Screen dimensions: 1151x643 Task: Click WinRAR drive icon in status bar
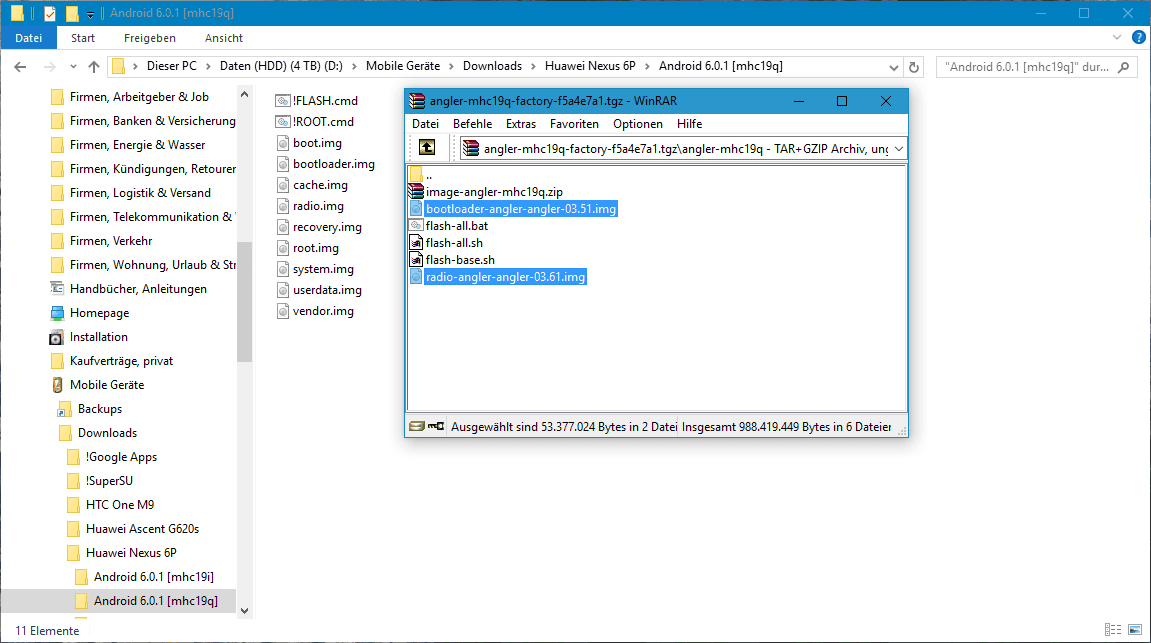pyautogui.click(x=417, y=426)
